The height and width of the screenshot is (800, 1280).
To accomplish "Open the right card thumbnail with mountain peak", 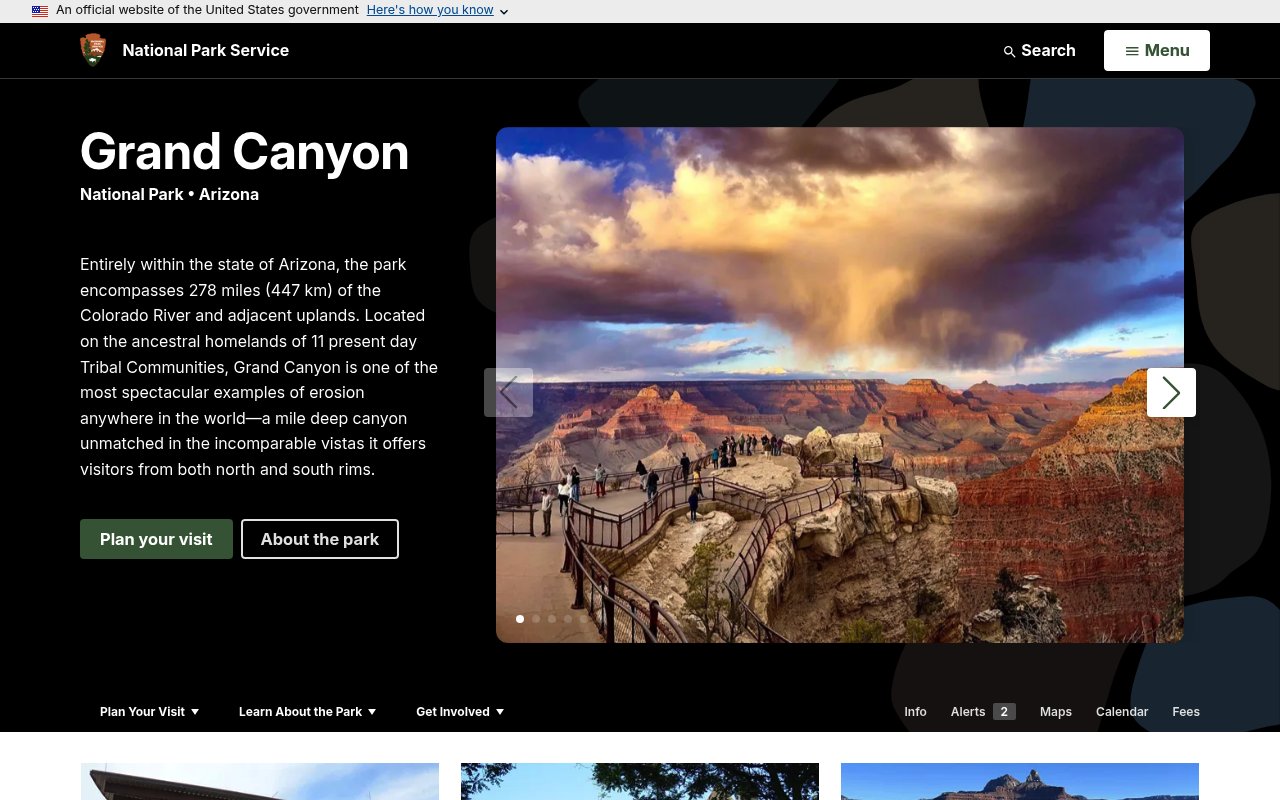I will click(x=1020, y=781).
